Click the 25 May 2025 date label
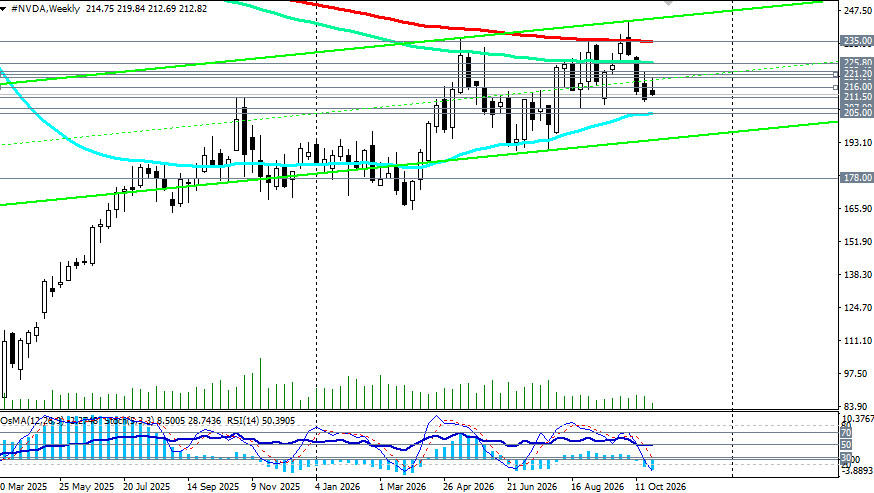 tap(86, 487)
